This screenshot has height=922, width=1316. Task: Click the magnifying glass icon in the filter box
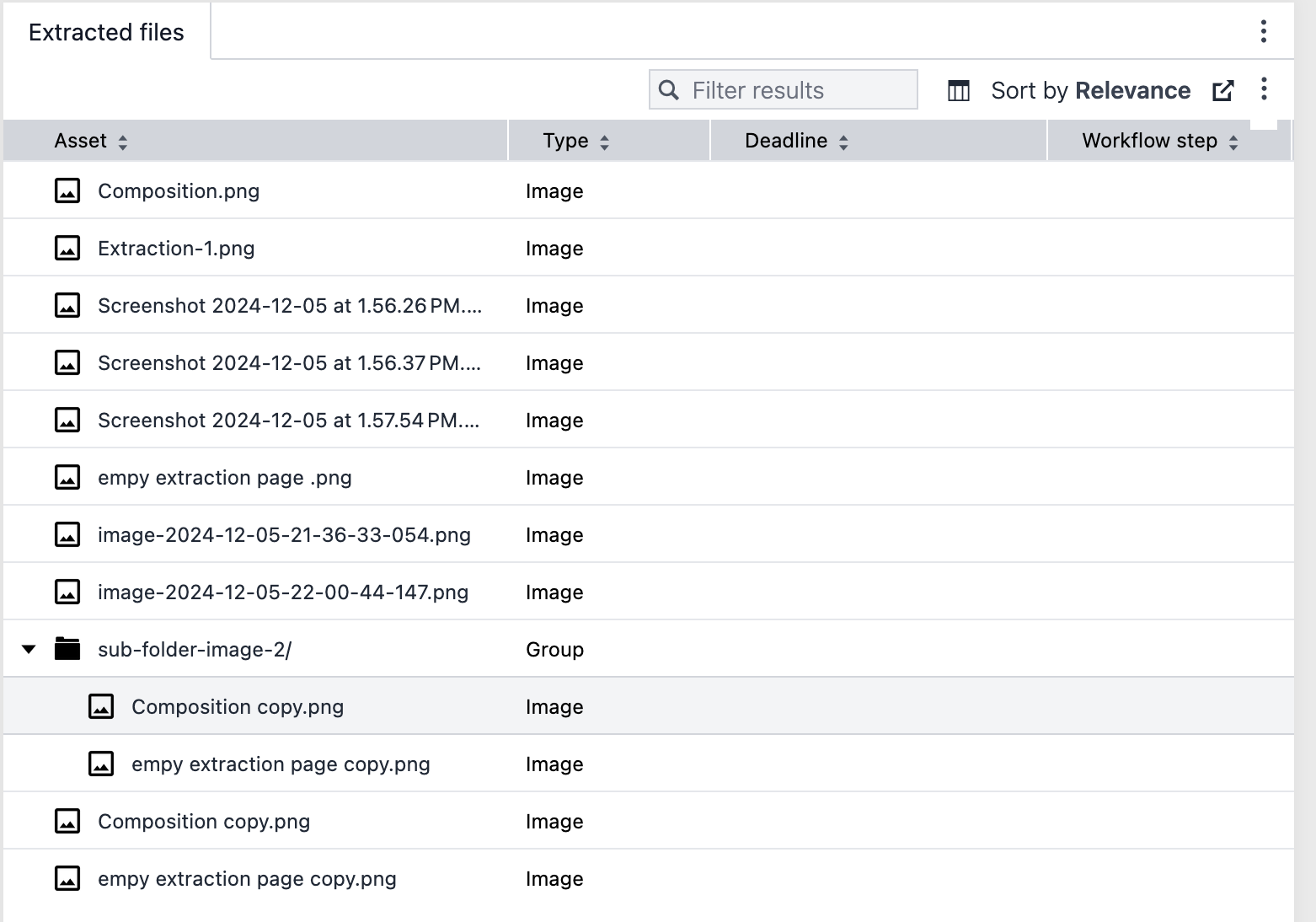pos(670,89)
